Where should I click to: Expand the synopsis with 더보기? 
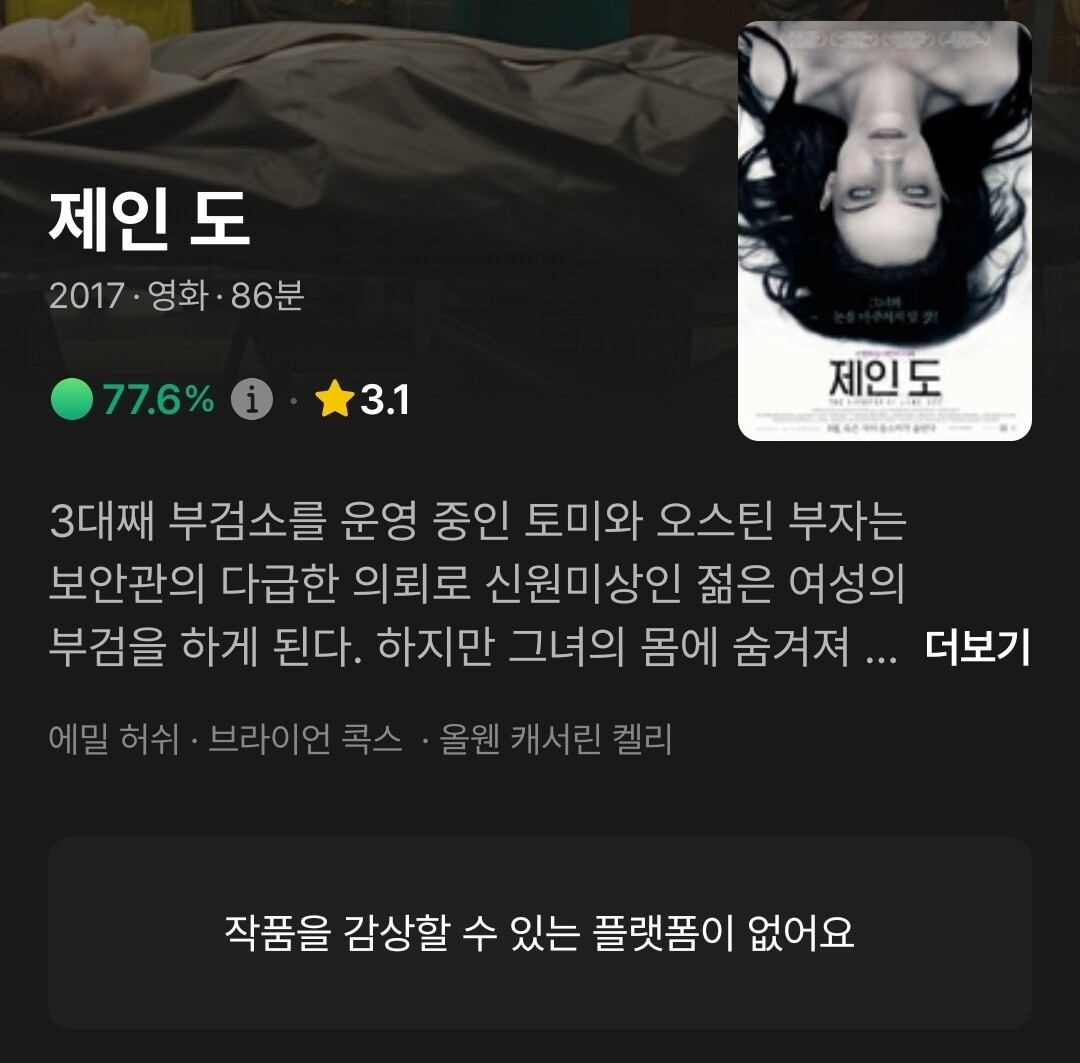[x=977, y=647]
